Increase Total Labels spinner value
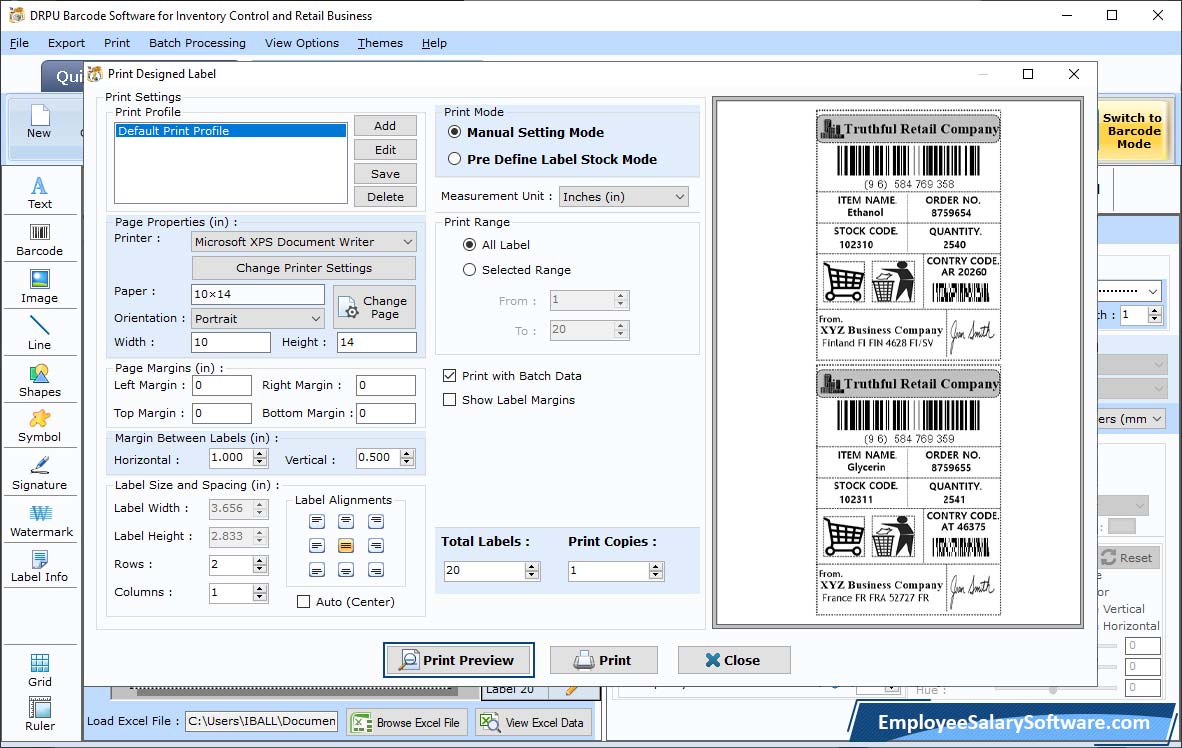The image size is (1182, 748). (532, 566)
